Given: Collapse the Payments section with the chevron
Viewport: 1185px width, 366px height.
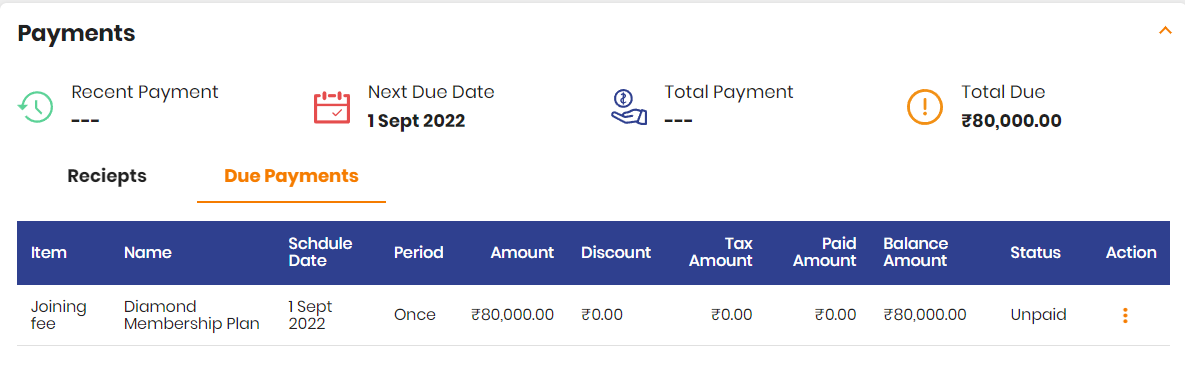Looking at the screenshot, I should click(x=1165, y=31).
